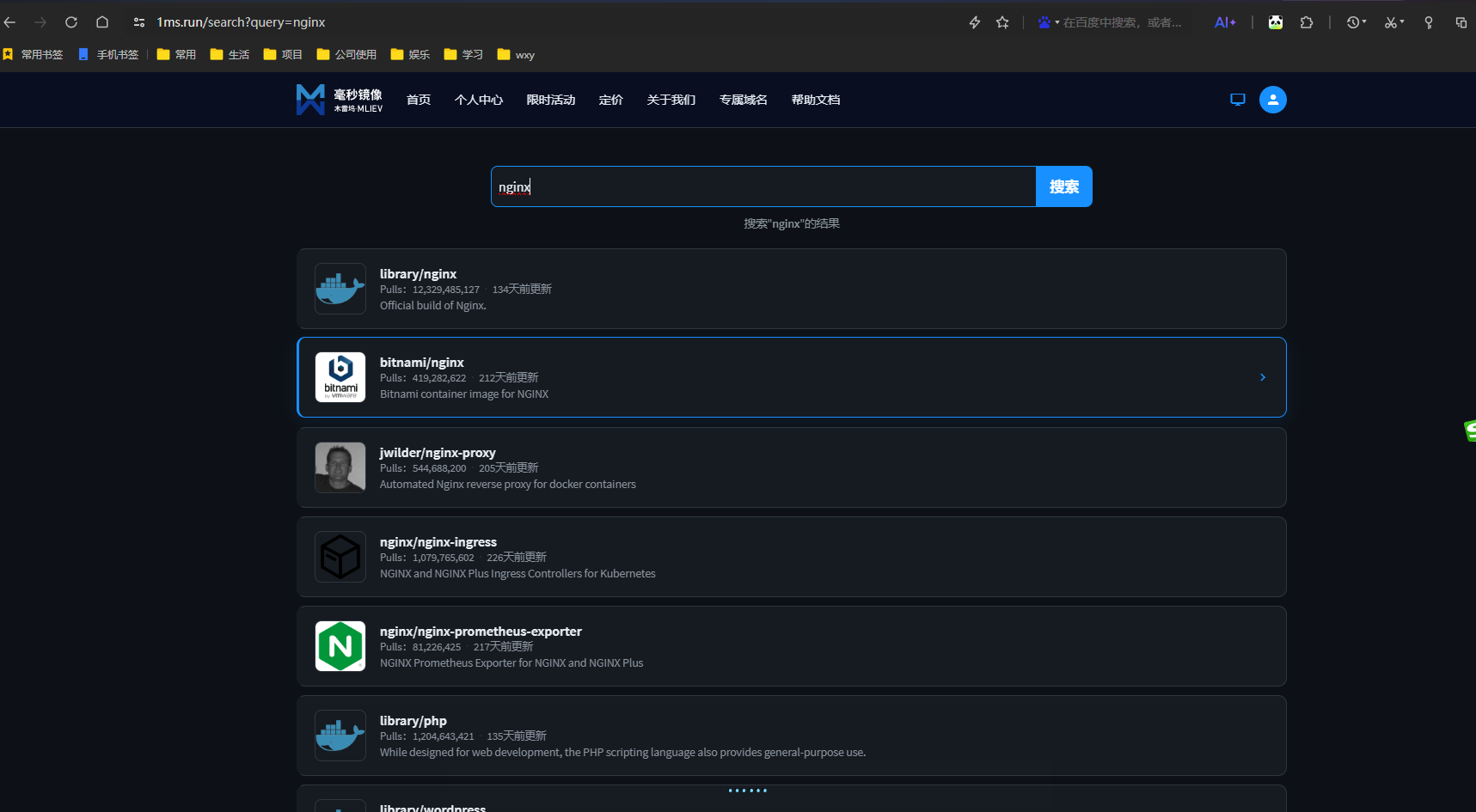Open the history dropdown arrow
Viewport: 1476px width, 812px height.
click(x=1364, y=22)
